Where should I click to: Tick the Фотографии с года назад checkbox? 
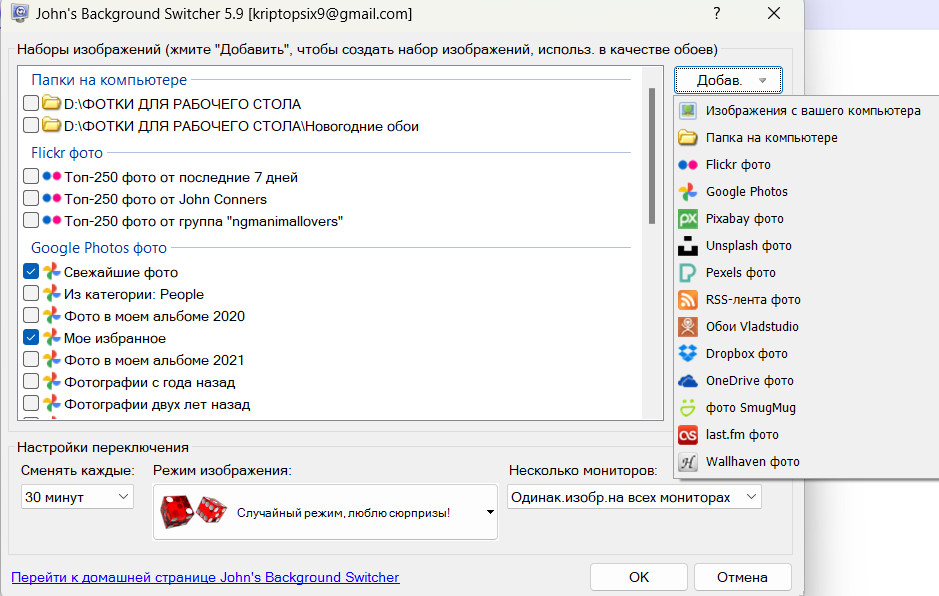coord(31,382)
